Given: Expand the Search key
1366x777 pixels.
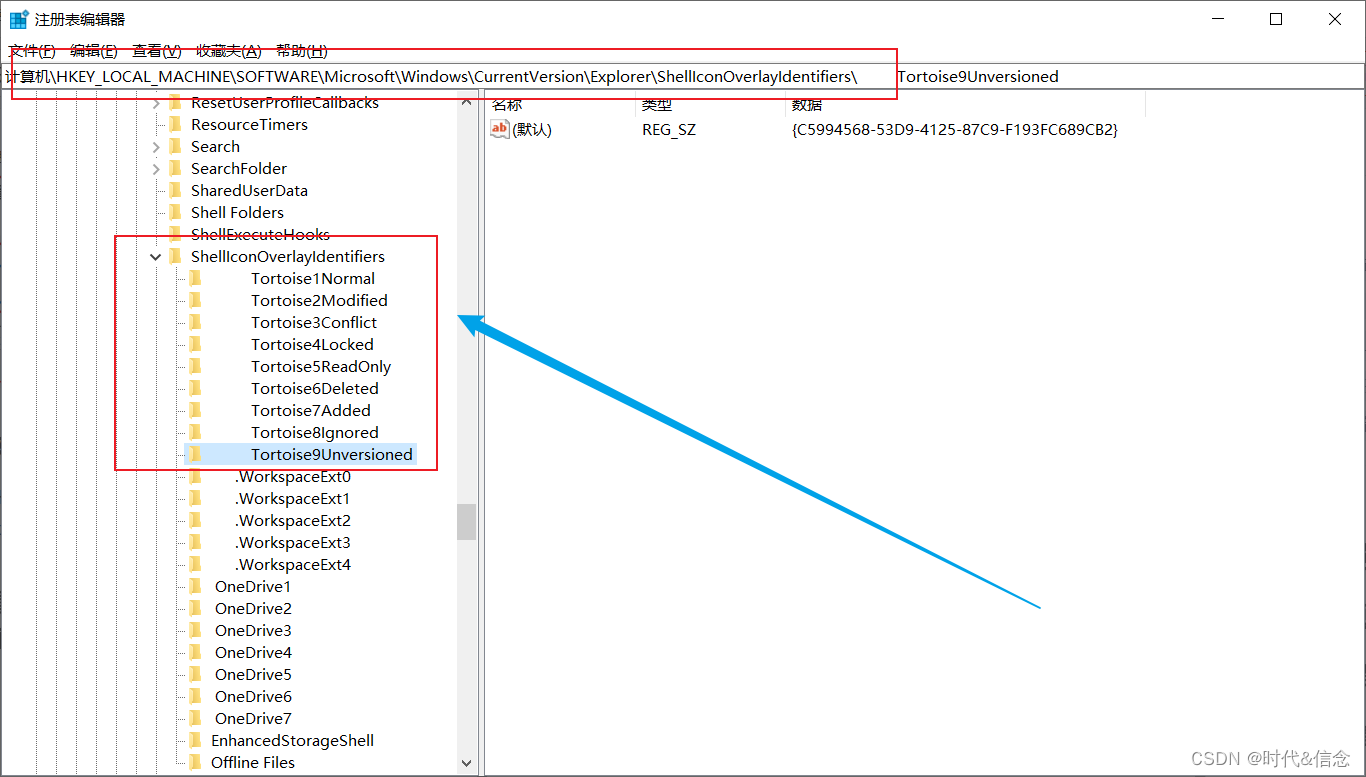Looking at the screenshot, I should pos(156,147).
